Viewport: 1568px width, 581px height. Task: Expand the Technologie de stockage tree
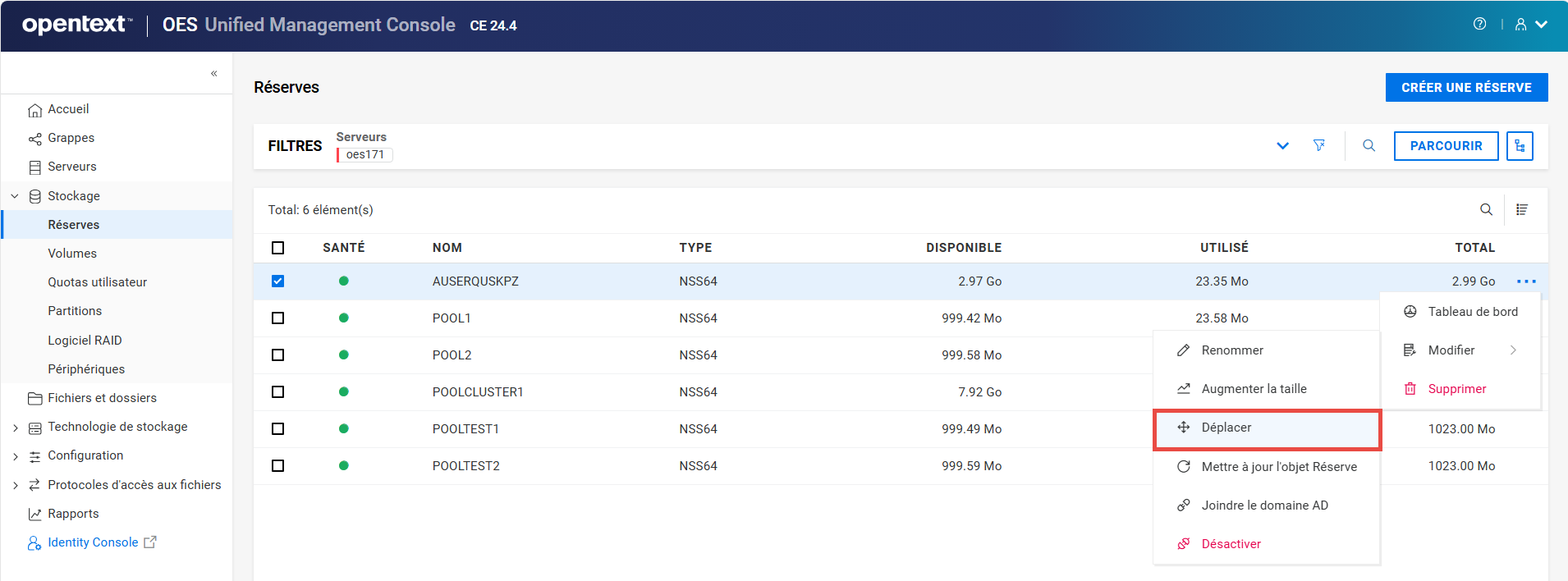pyautogui.click(x=16, y=428)
